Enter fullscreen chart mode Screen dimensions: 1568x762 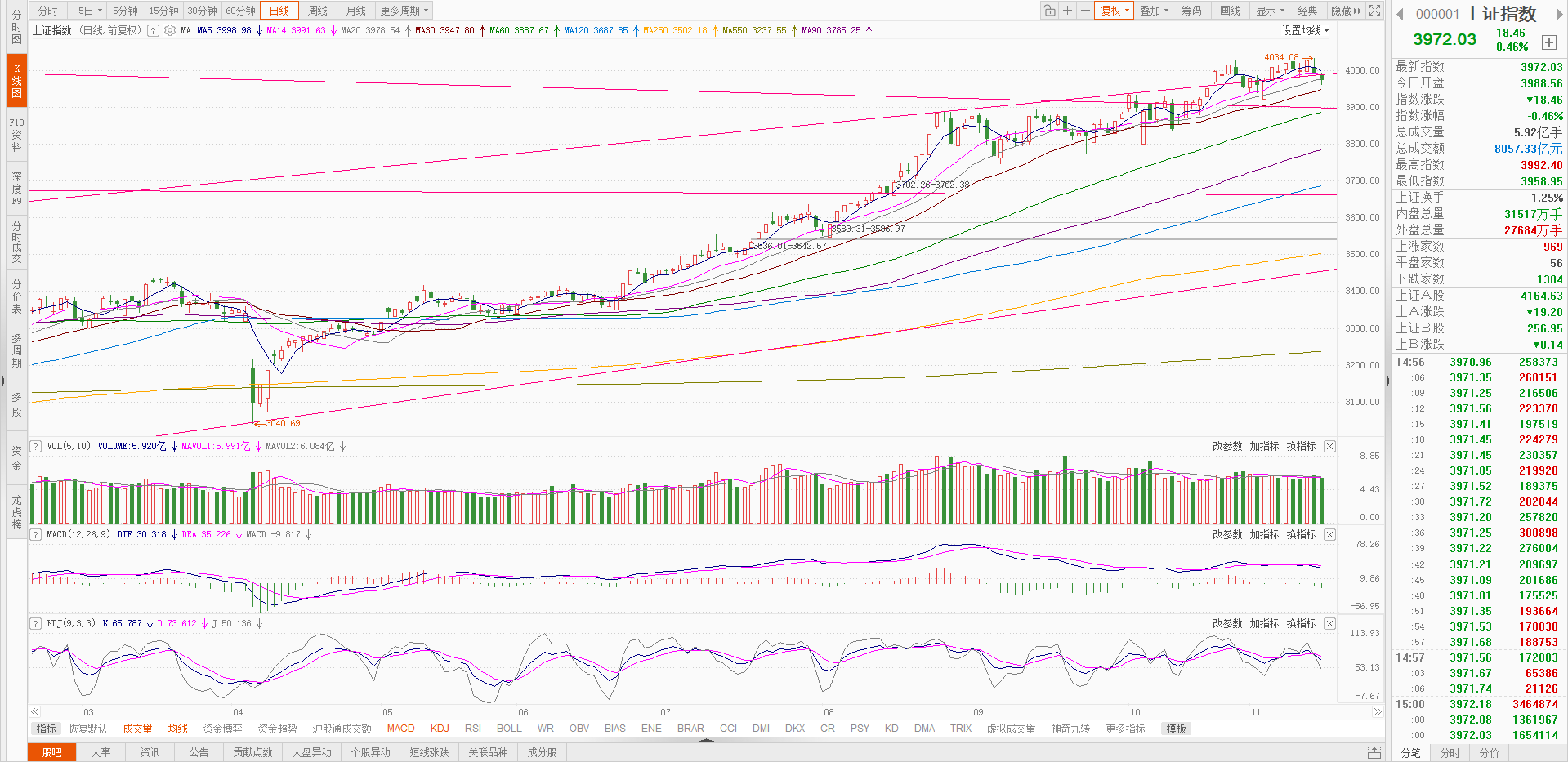click(1374, 11)
